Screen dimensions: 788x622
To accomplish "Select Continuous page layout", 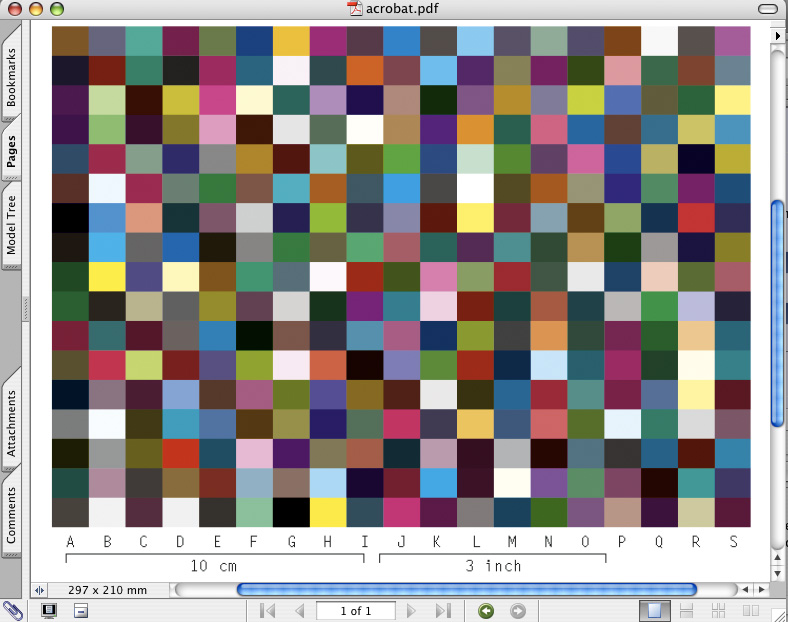I will pos(686,610).
